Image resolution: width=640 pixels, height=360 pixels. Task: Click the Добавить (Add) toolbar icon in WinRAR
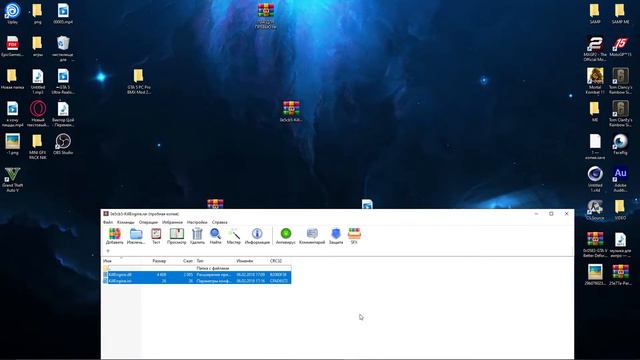[x=114, y=236]
